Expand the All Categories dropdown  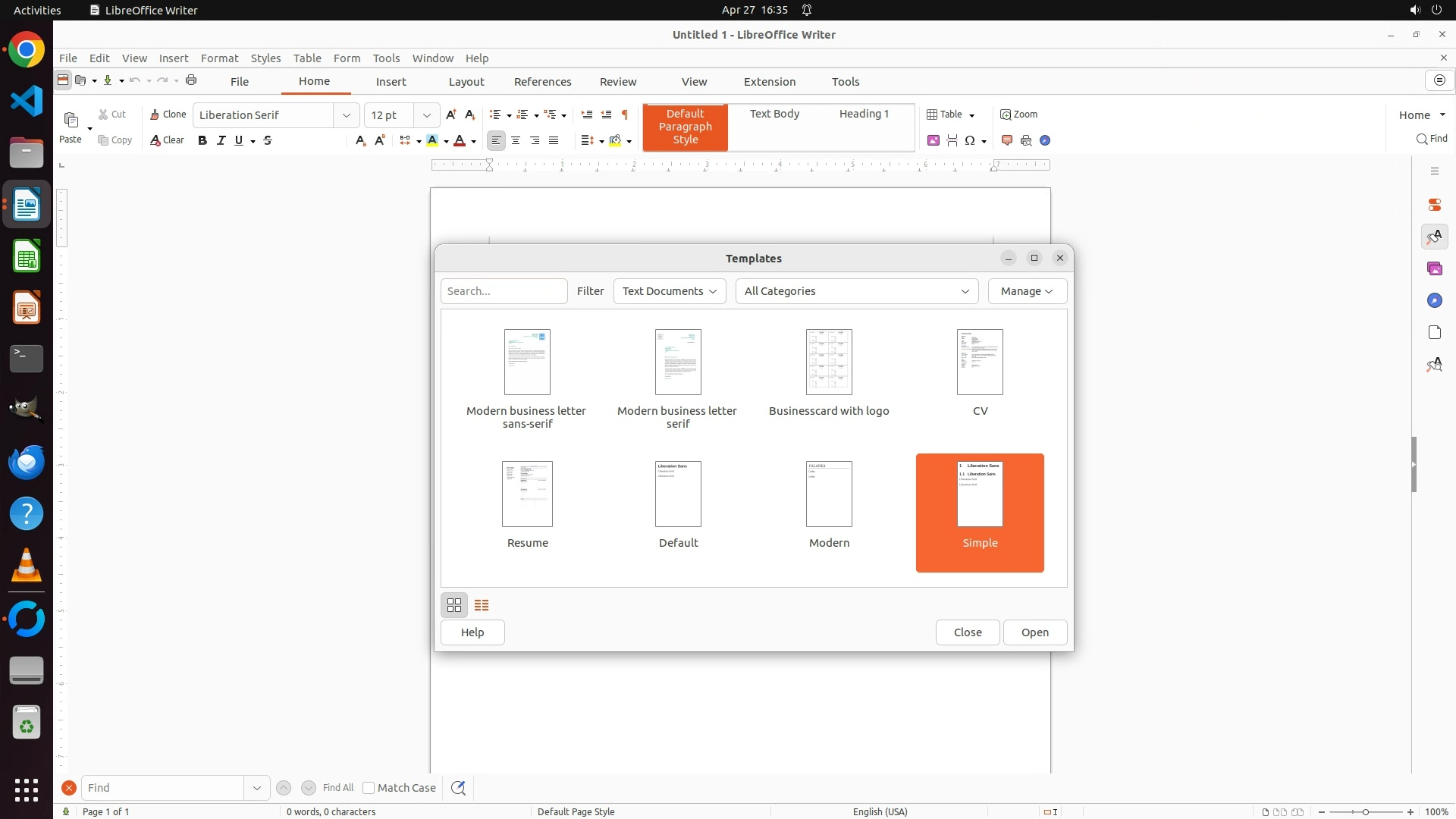coord(856,291)
